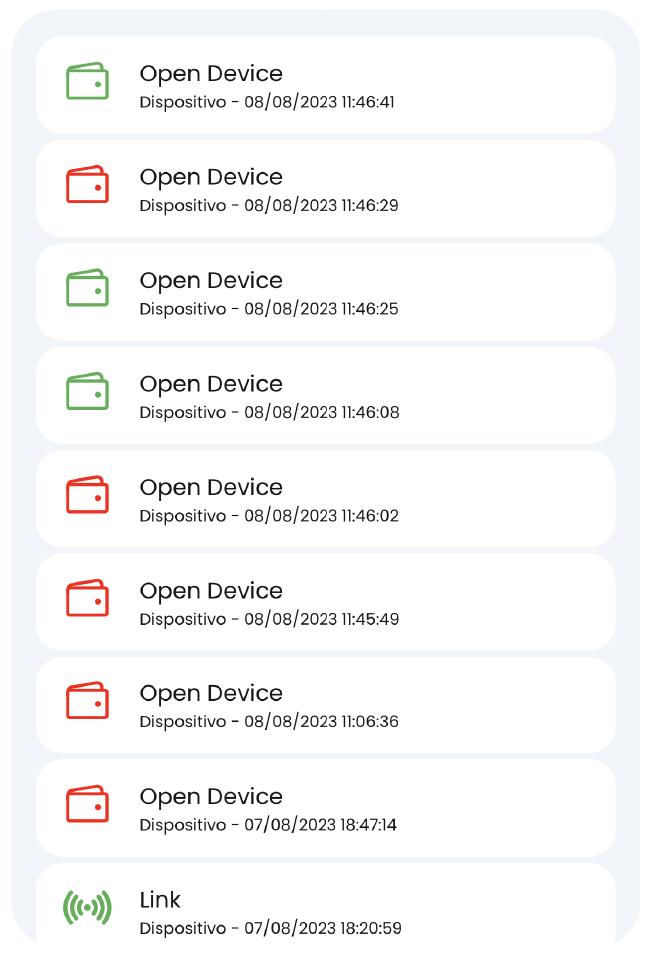Click the green wallet icon for 11:46:41 event

(87, 82)
